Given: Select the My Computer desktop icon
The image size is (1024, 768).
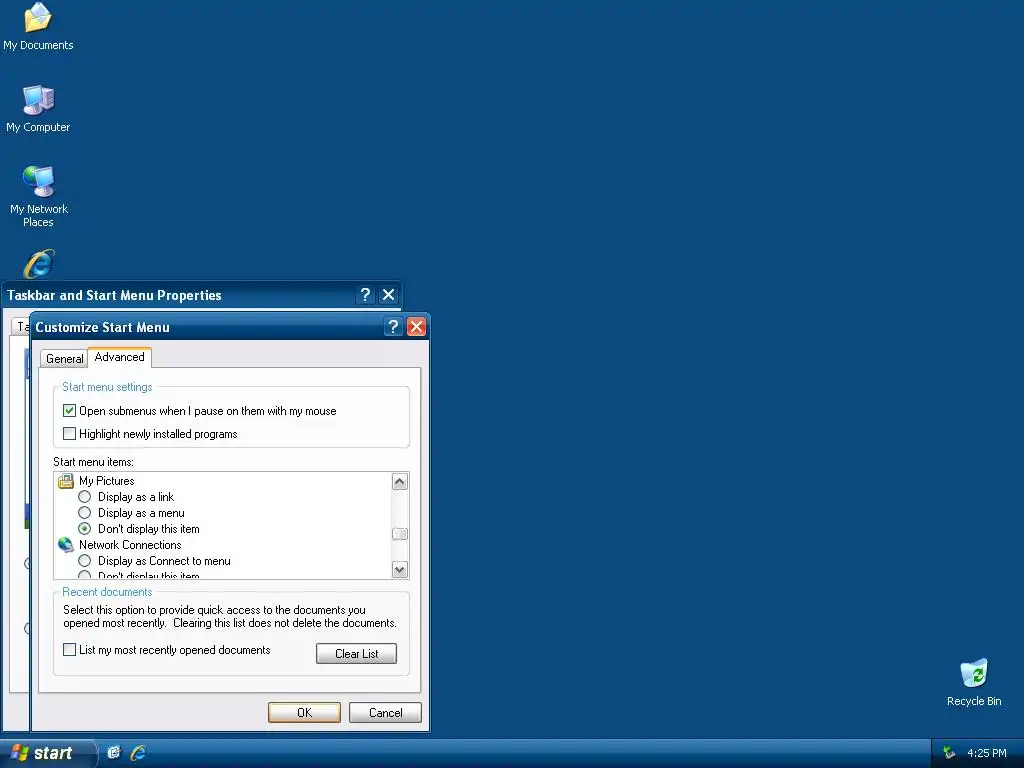Looking at the screenshot, I should tap(38, 108).
